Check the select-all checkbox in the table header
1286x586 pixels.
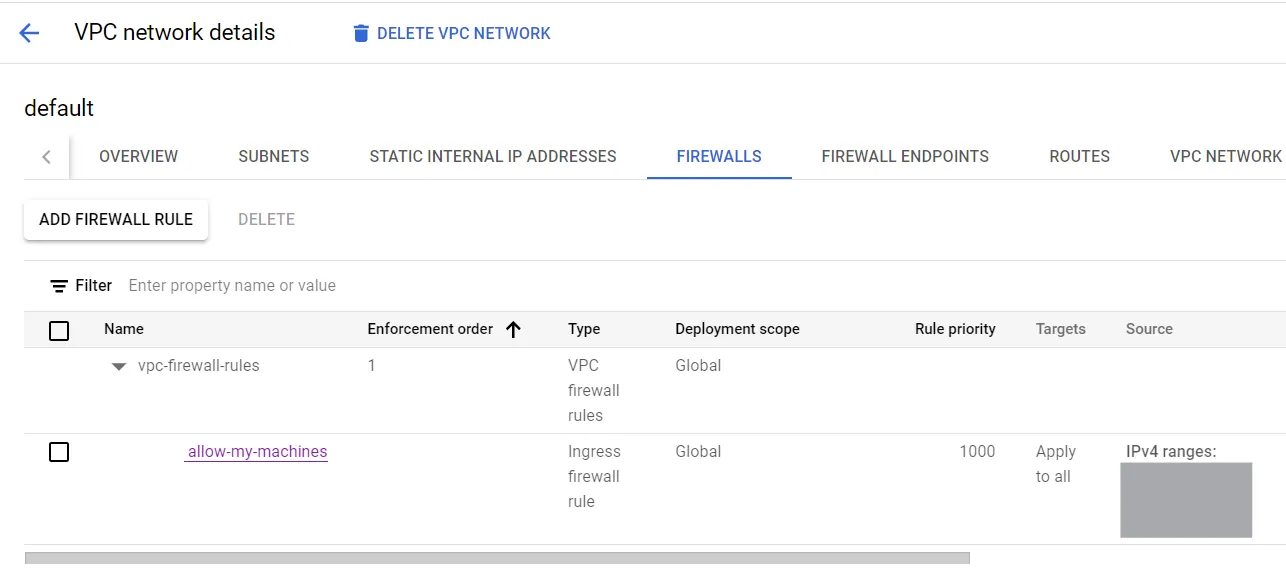coord(59,330)
